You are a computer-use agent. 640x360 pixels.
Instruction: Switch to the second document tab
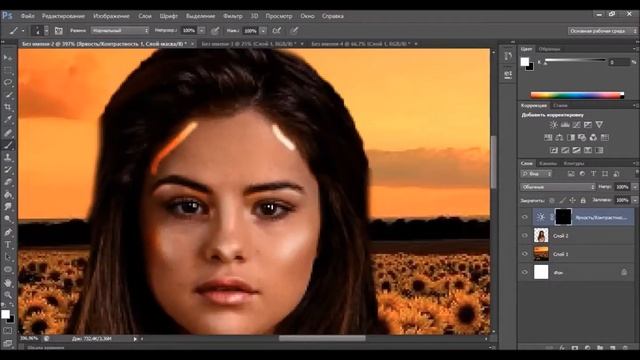249,43
